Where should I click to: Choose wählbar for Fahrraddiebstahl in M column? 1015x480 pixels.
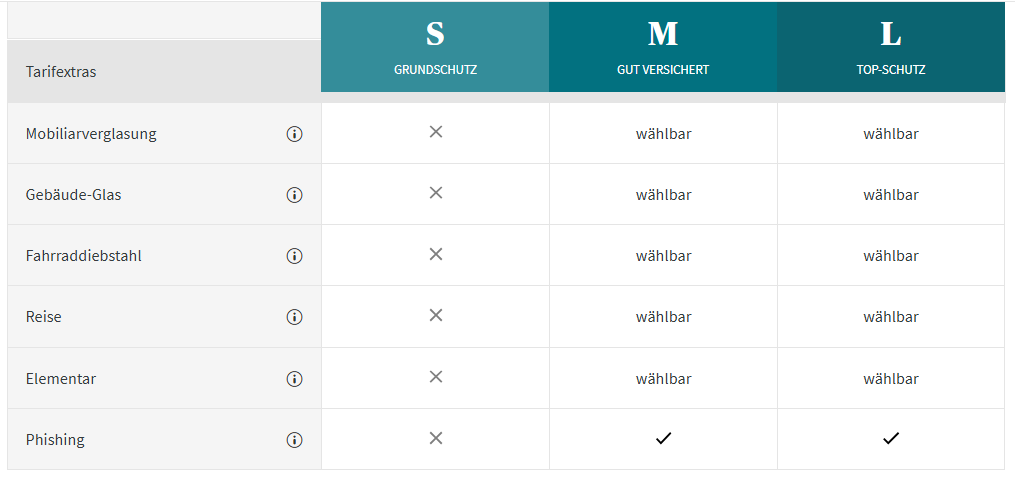tap(663, 256)
